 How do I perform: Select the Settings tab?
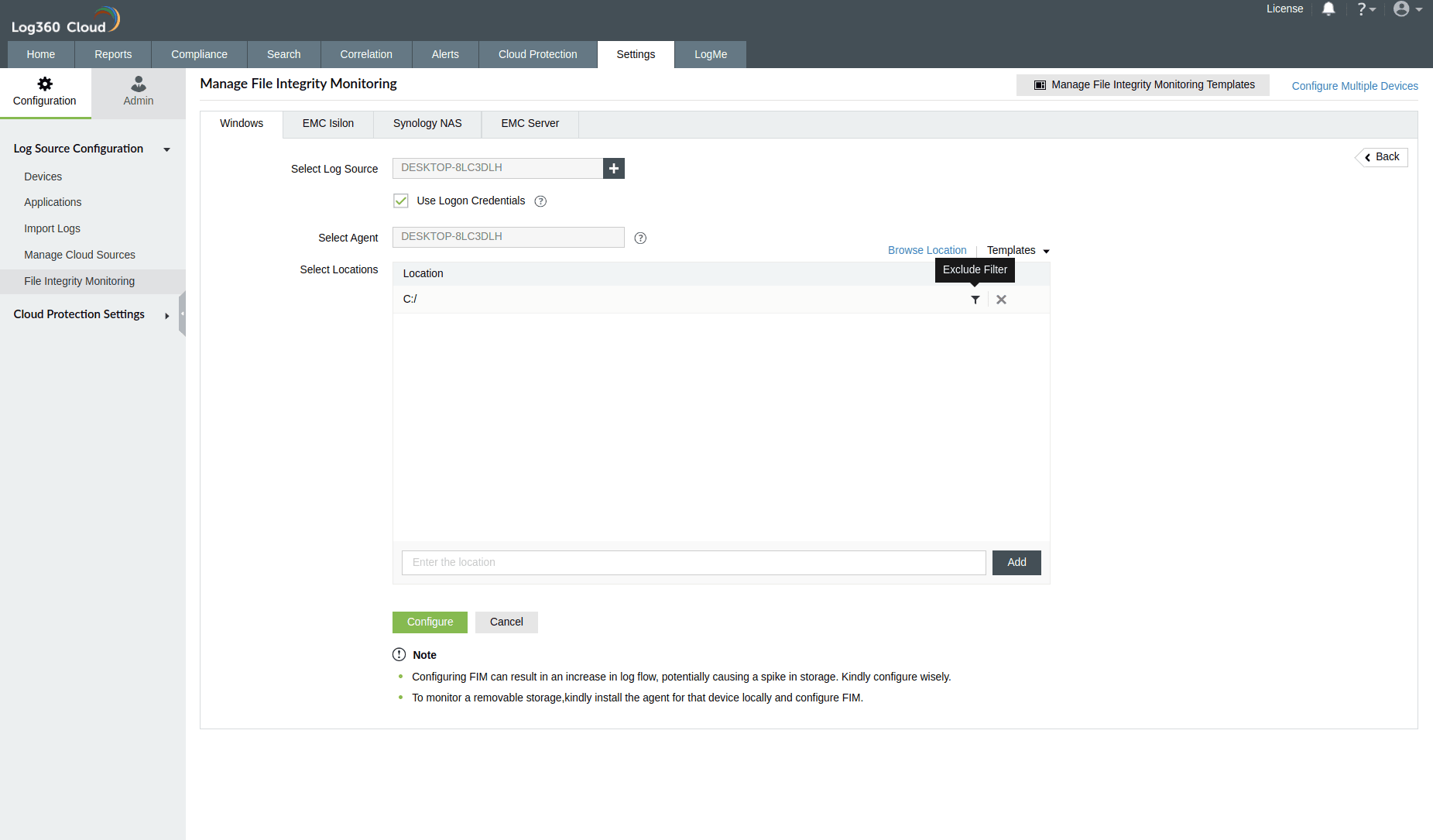coord(636,54)
